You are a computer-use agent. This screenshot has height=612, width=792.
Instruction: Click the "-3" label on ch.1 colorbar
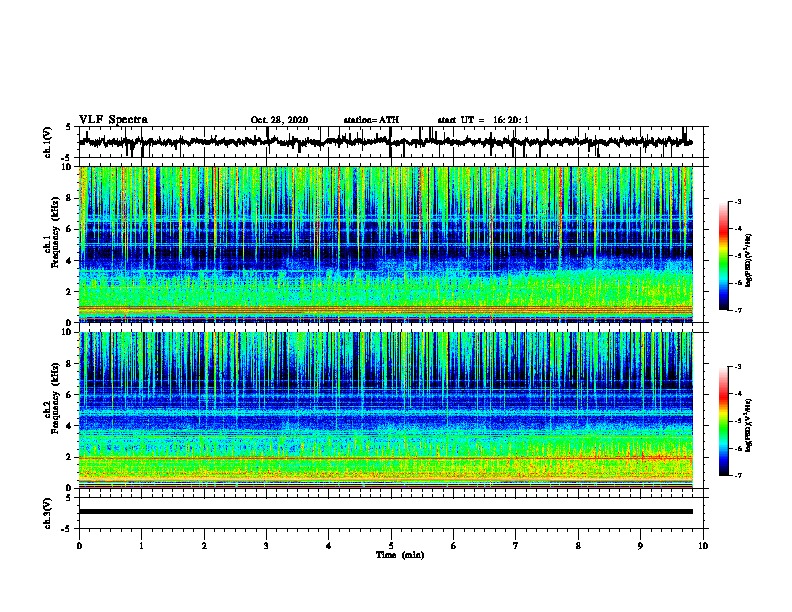point(737,201)
